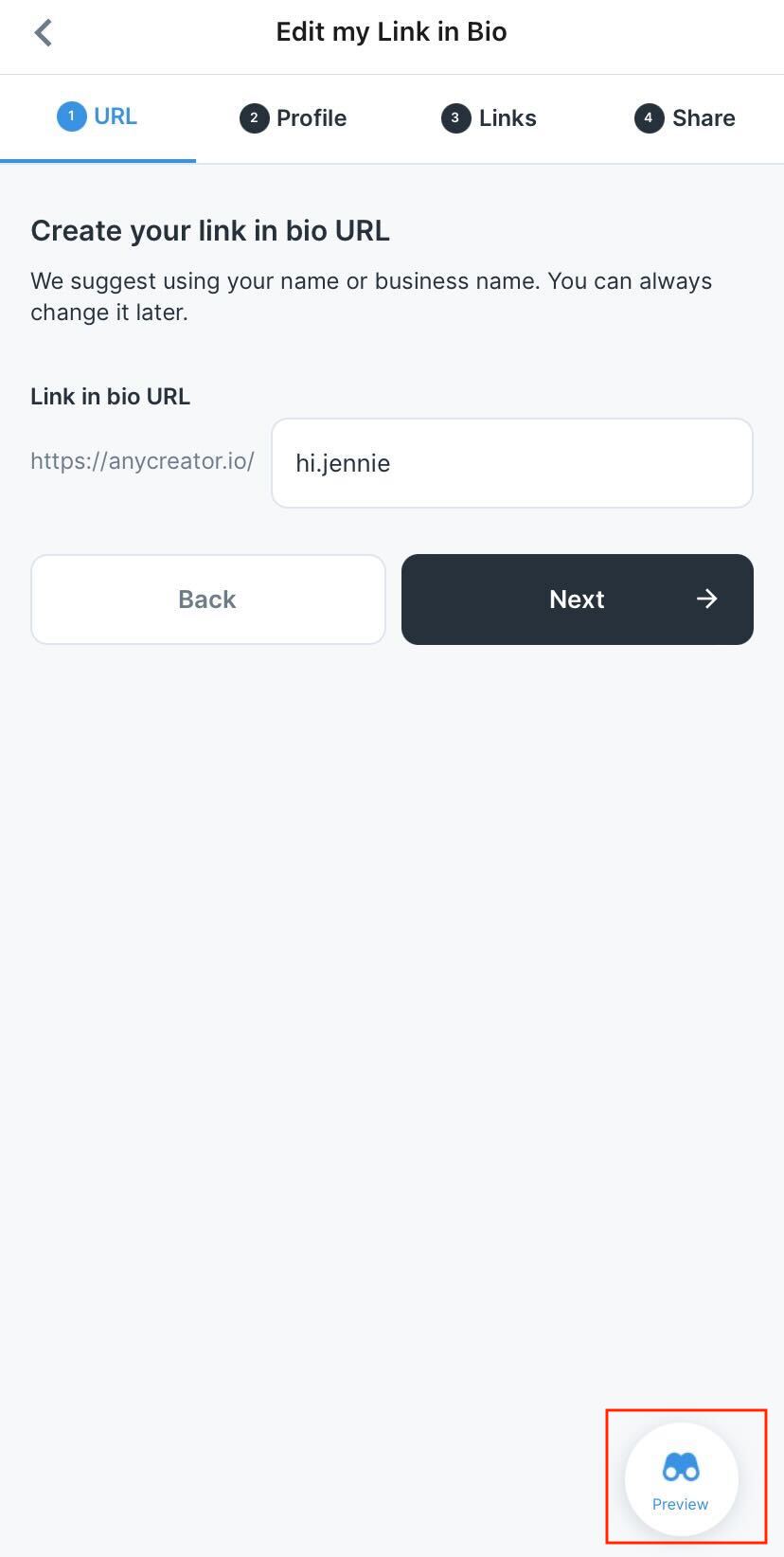Click the https://anycreator.io/ prefix text
Viewport: 784px width, 1557px height.
point(142,461)
